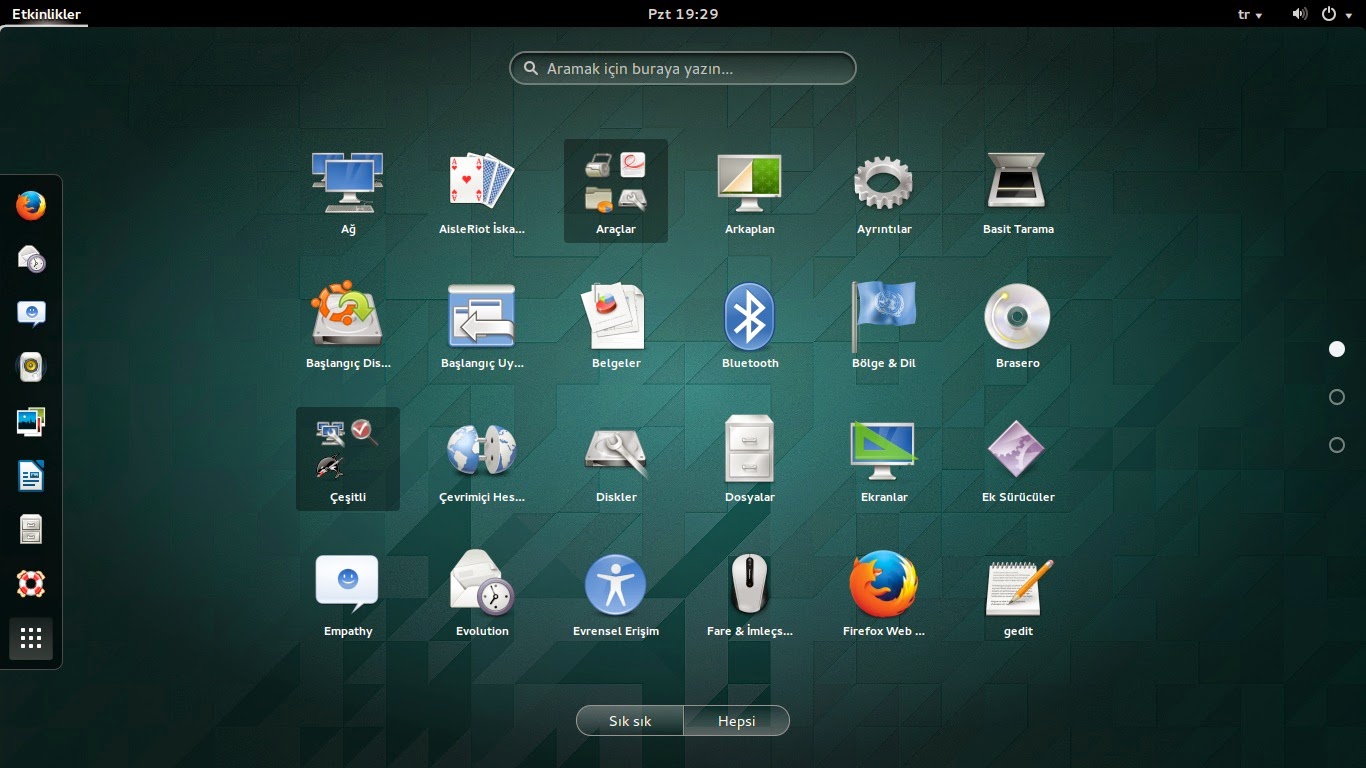The width and height of the screenshot is (1366, 768).
Task: Switch to the bottom workspace dot
Action: [1337, 444]
